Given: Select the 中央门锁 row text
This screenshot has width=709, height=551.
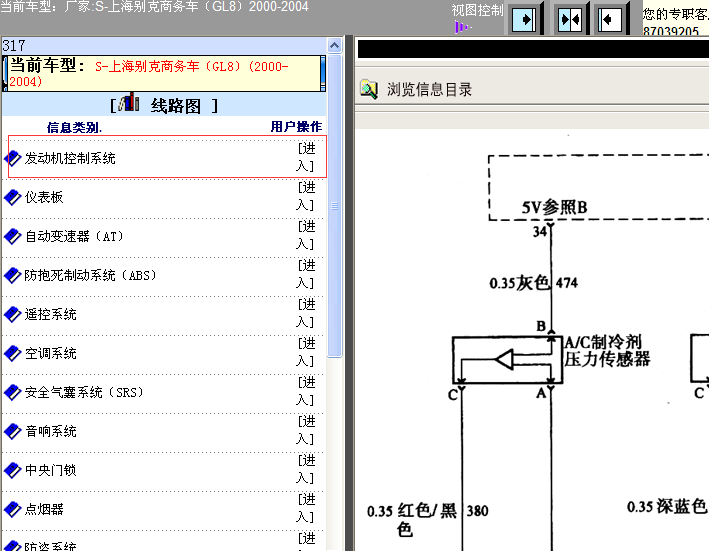Looking at the screenshot, I should (51, 470).
